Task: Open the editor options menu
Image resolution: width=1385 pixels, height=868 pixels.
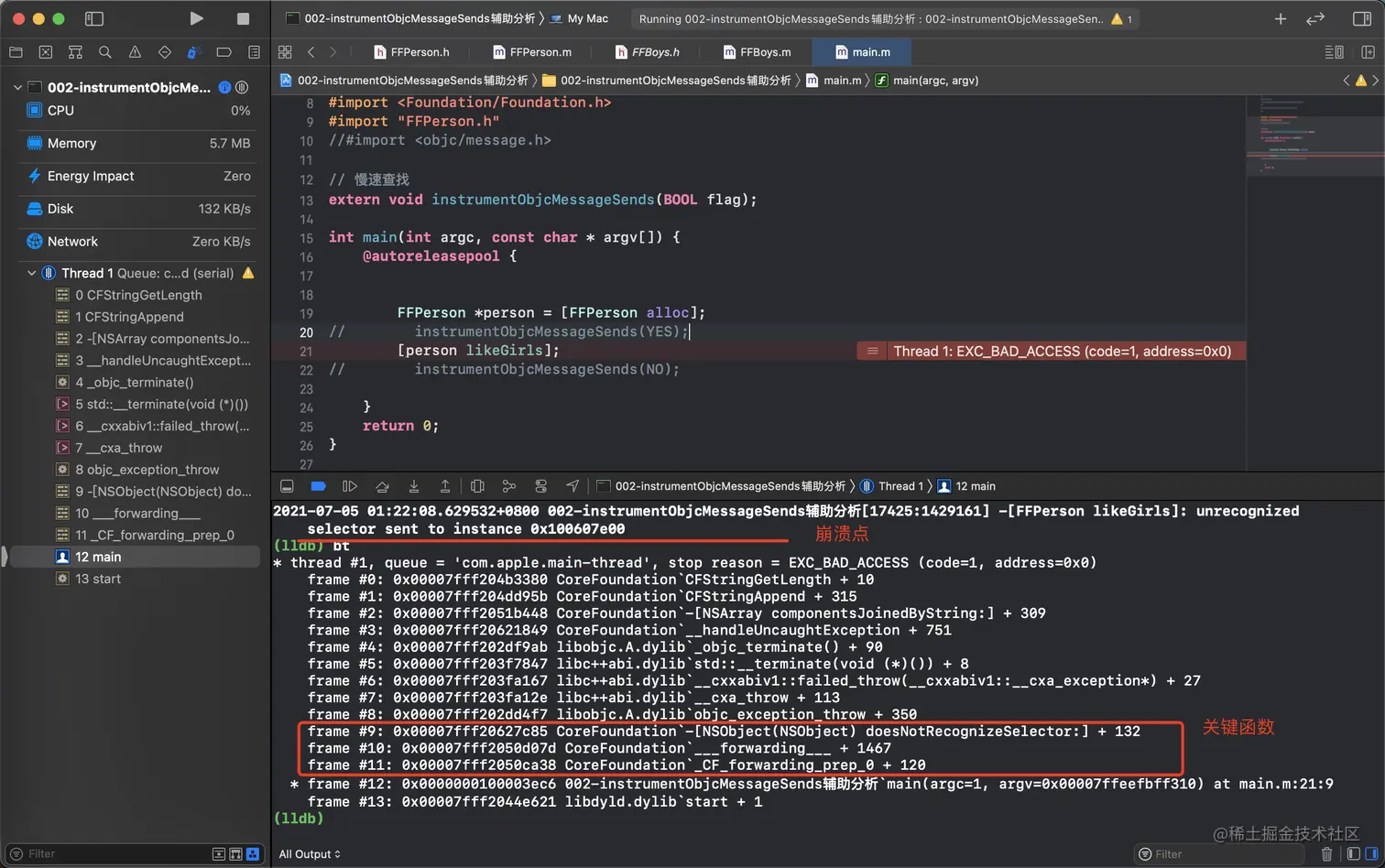Action: [1335, 52]
